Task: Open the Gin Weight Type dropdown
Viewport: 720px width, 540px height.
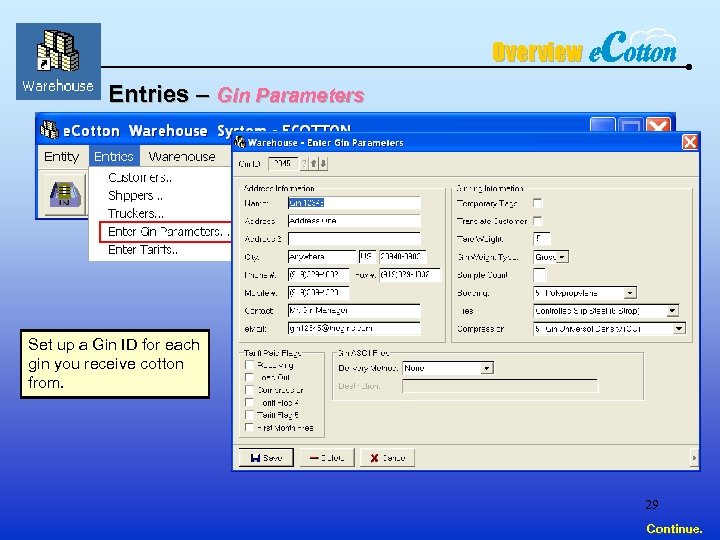Action: 562,257
